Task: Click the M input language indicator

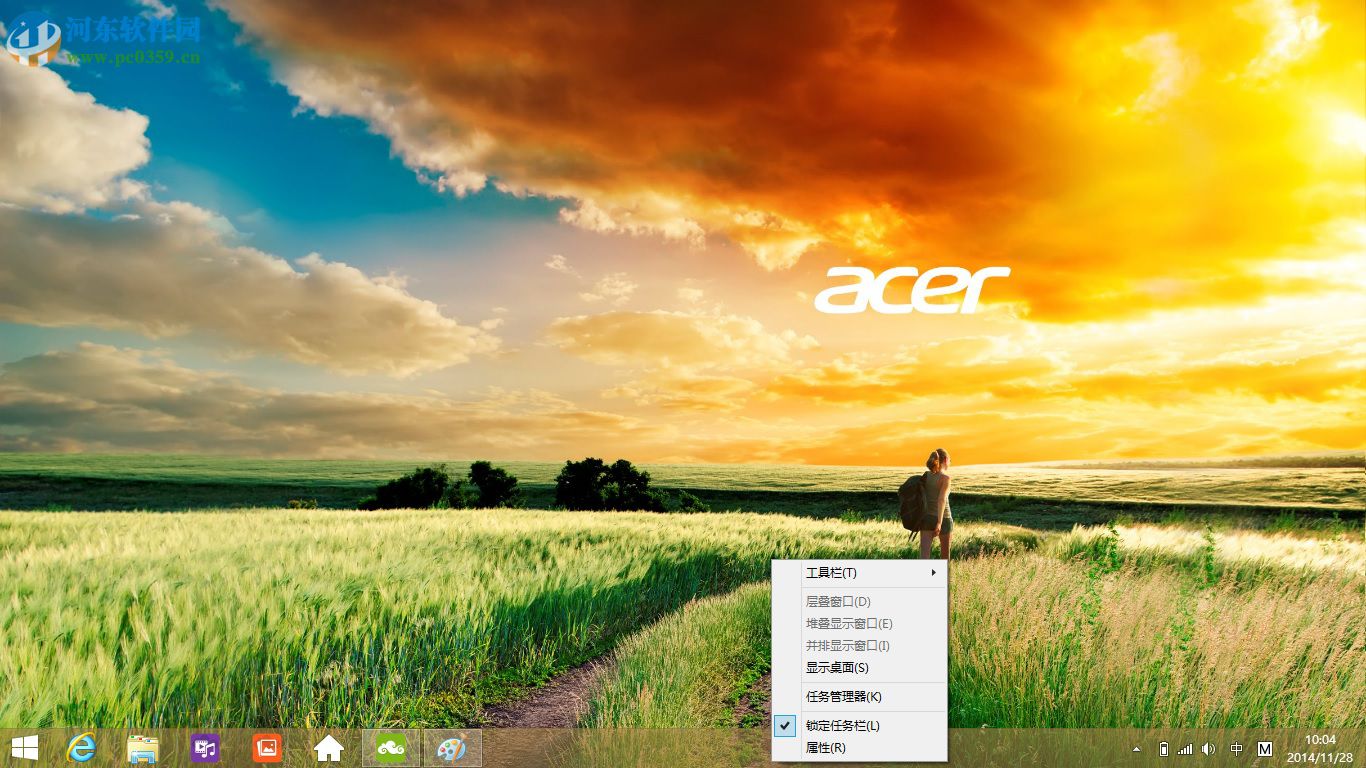Action: click(x=1265, y=749)
